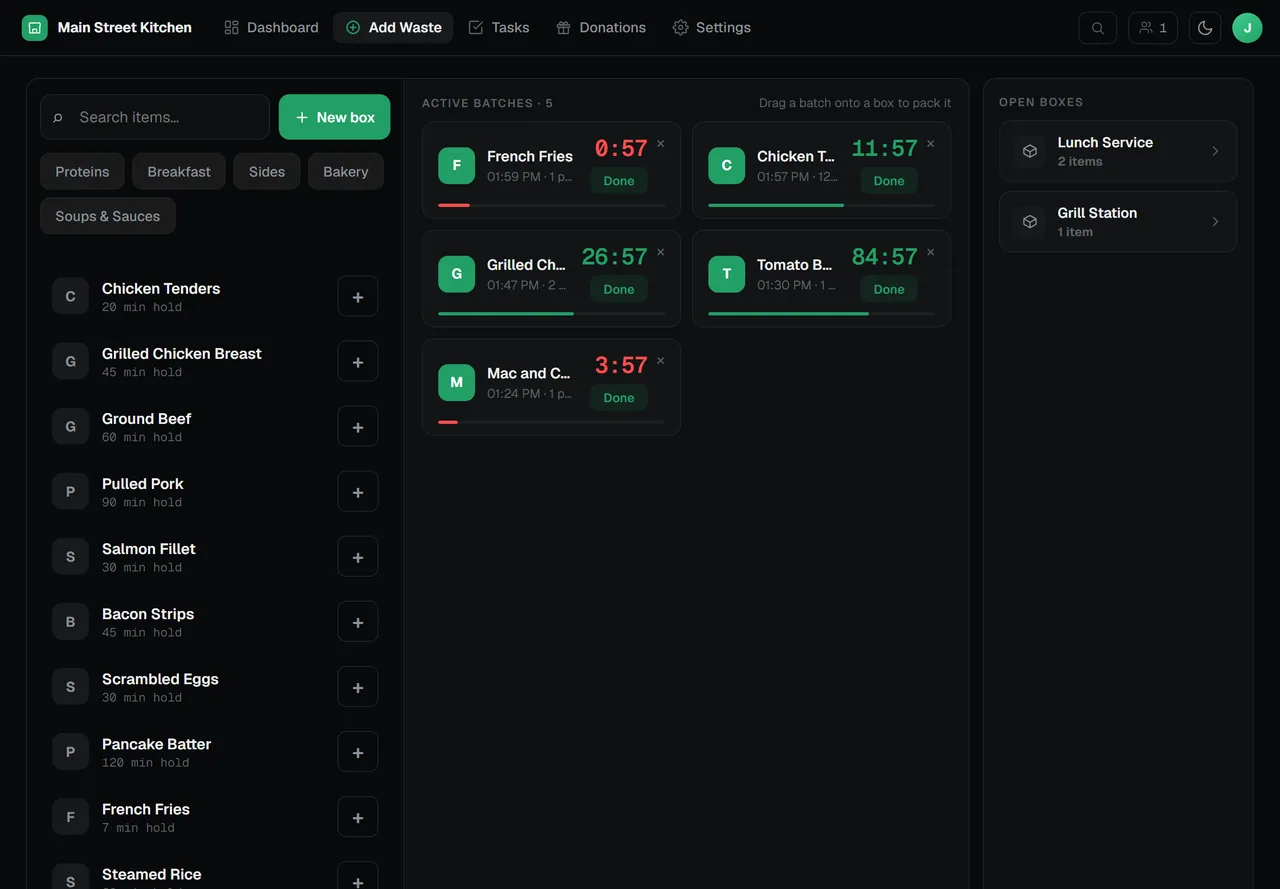Open the team members icon showing 1
Image resolution: width=1280 pixels, height=889 pixels.
(x=1153, y=28)
